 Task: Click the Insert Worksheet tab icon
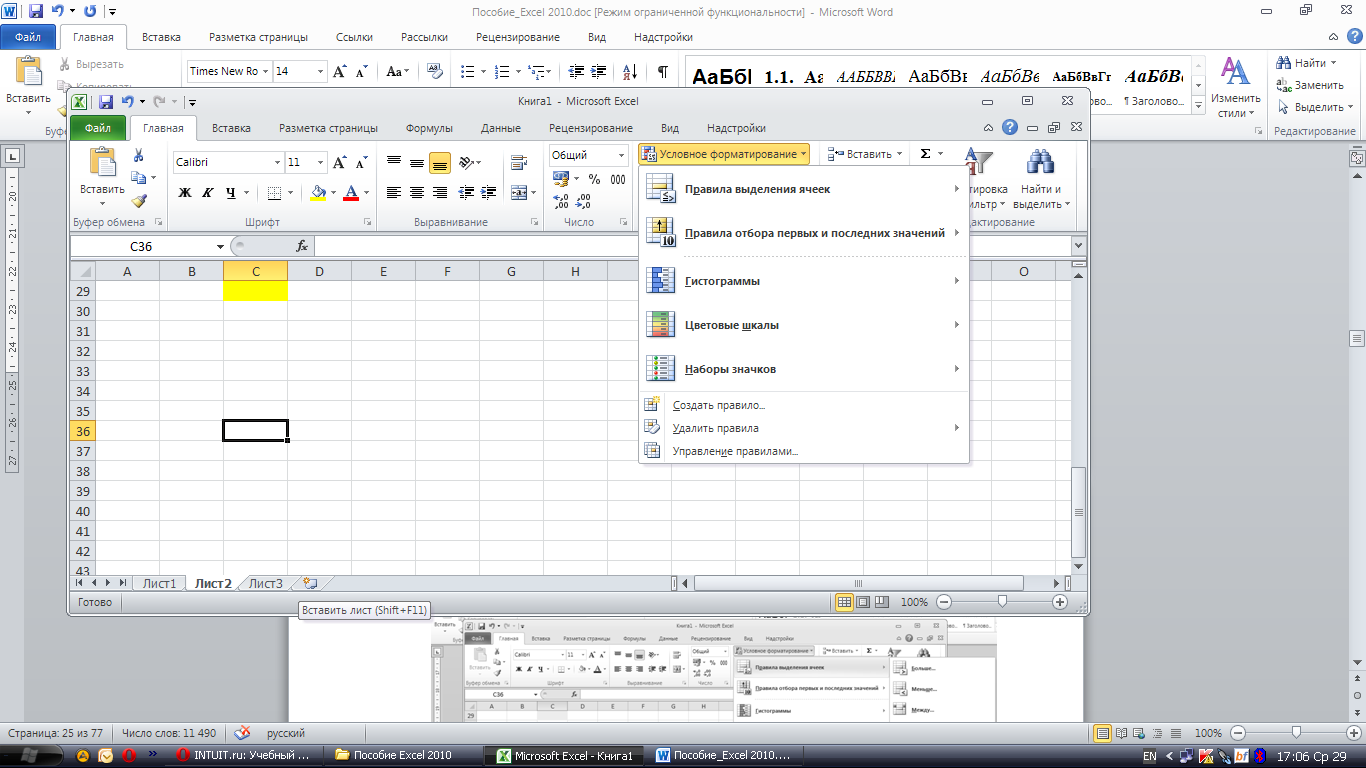click(x=310, y=583)
